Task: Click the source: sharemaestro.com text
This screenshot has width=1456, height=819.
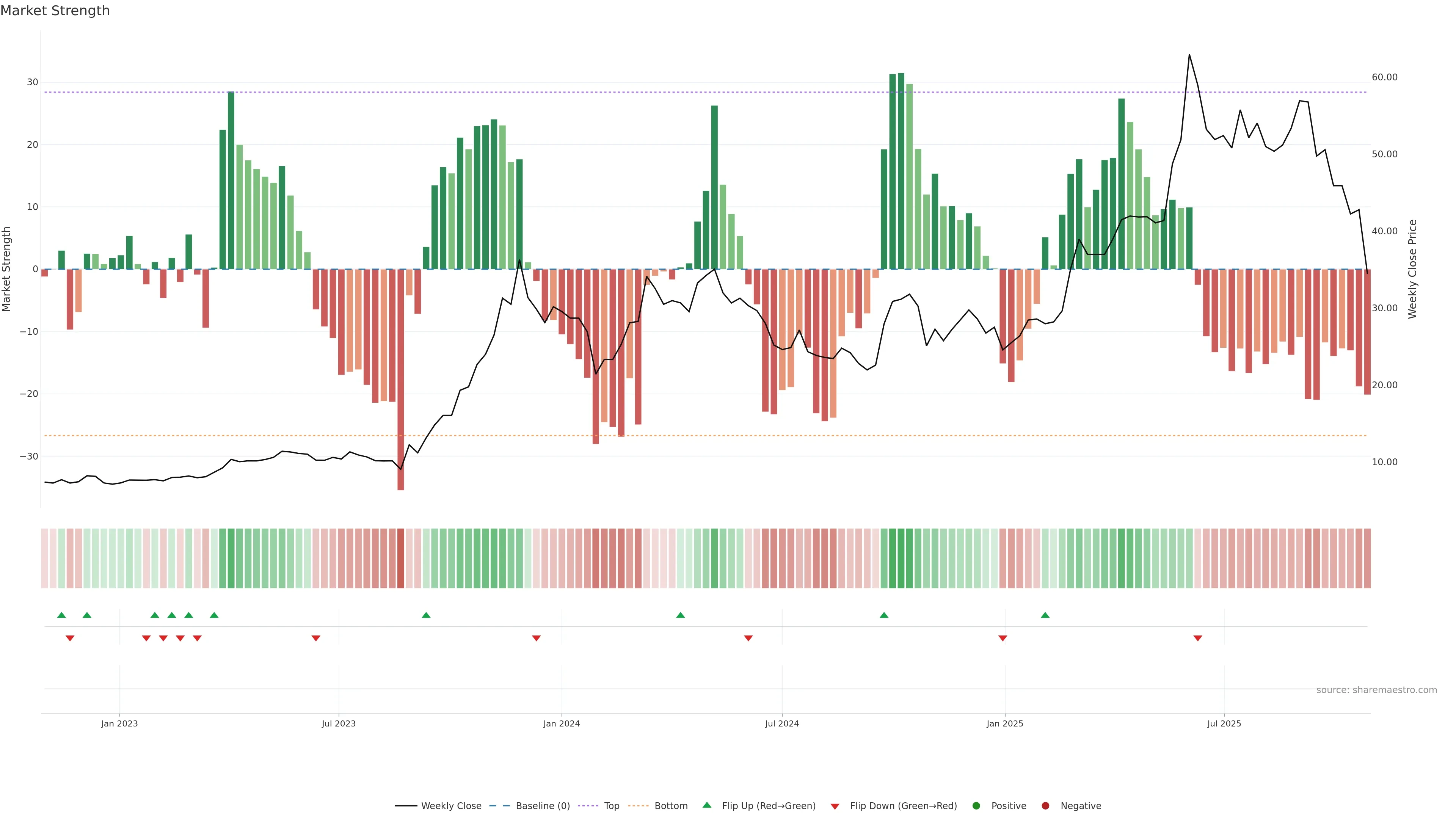Action: pyautogui.click(x=1376, y=690)
